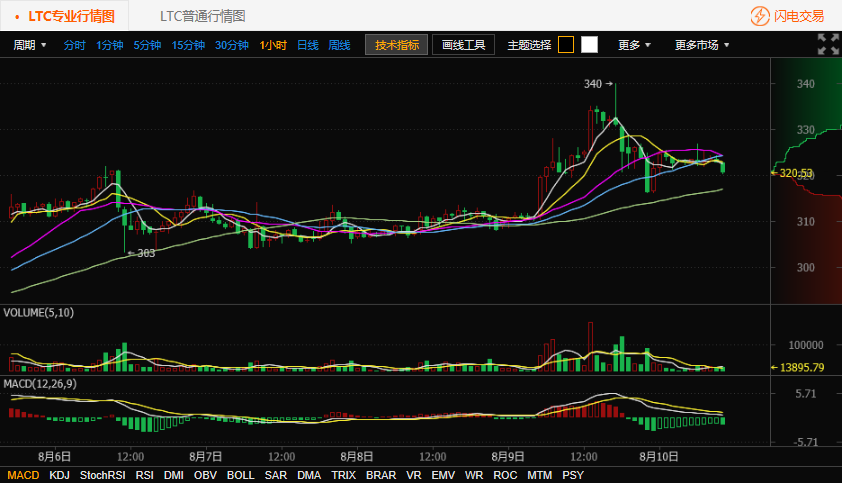The height and width of the screenshot is (483, 842).
Task: Switch to StochRSI indicator
Action: (103, 475)
